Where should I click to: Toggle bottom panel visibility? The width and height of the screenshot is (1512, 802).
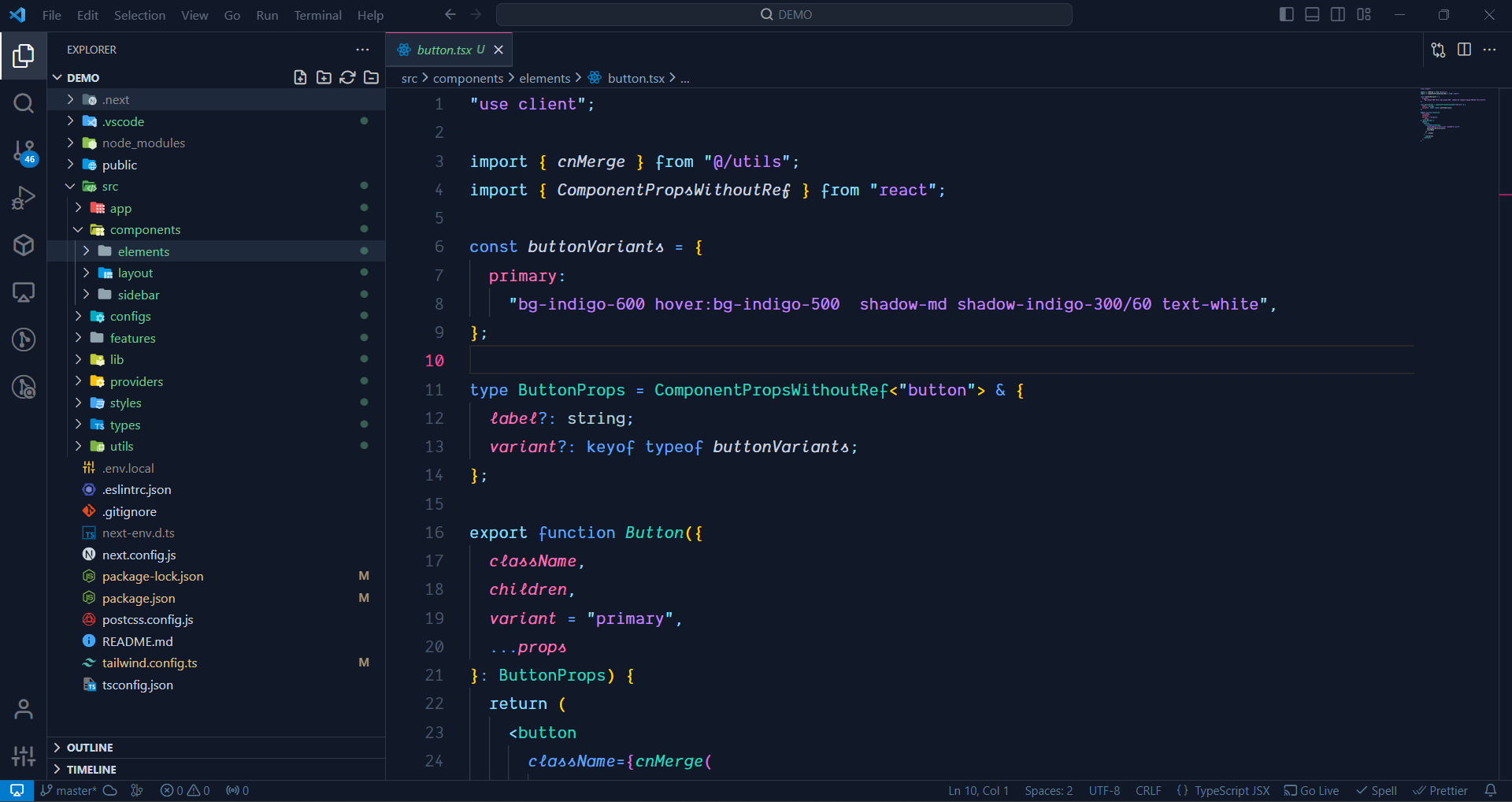[x=1312, y=14]
